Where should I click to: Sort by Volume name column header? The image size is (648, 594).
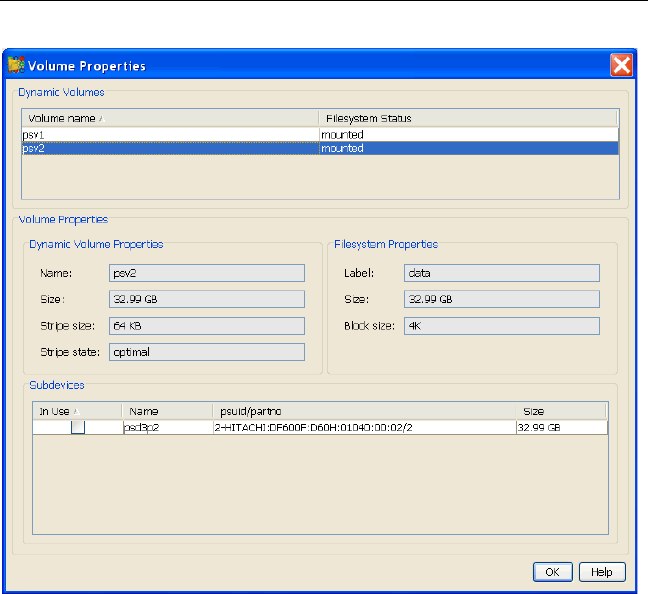[x=170, y=118]
